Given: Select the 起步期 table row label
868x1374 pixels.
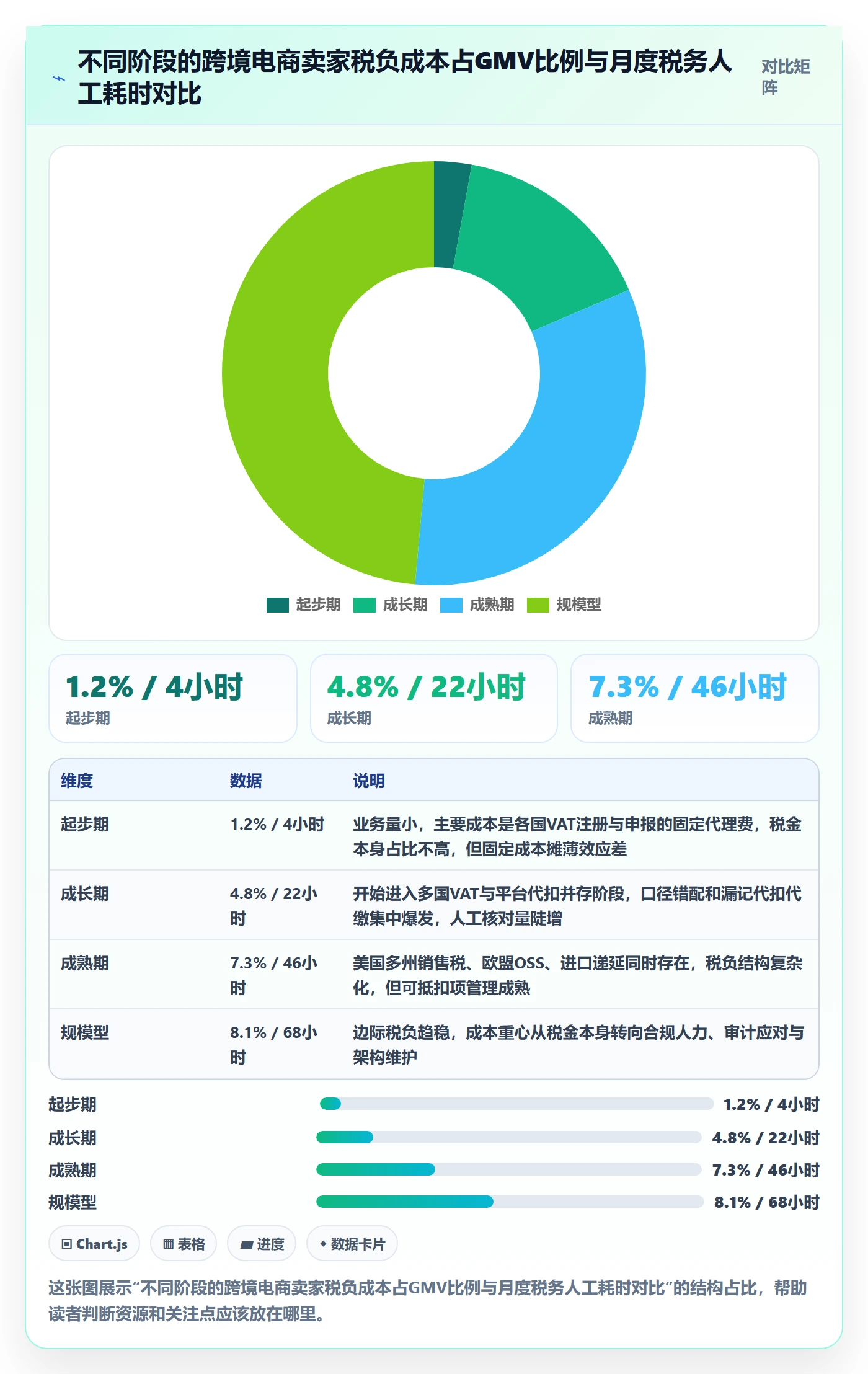Looking at the screenshot, I should 85,824.
